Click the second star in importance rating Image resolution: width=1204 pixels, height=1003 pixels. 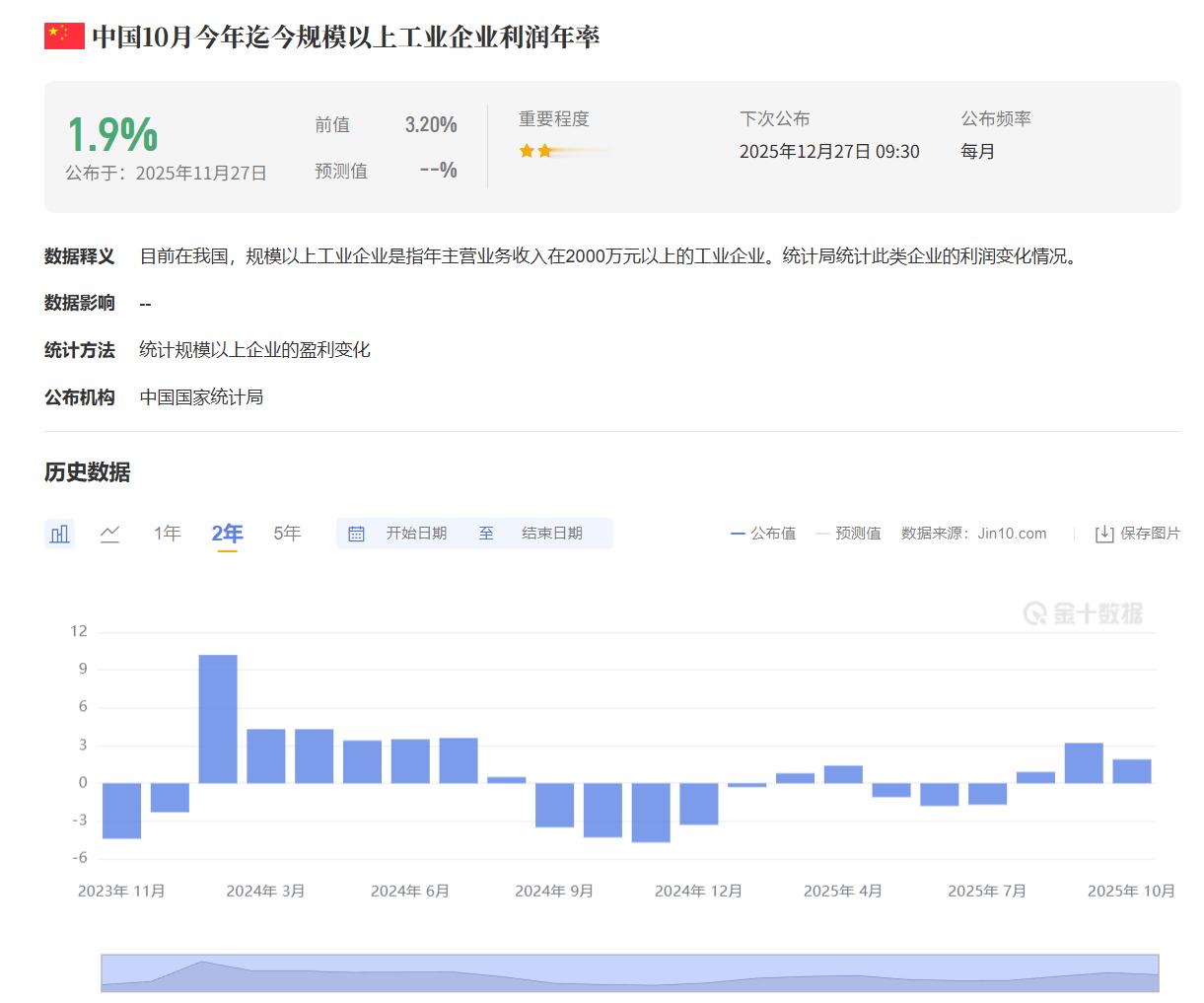(543, 150)
